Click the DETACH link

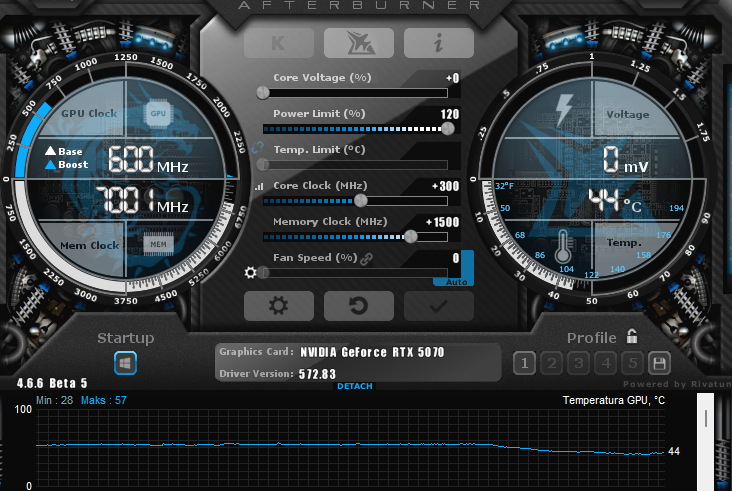point(354,386)
